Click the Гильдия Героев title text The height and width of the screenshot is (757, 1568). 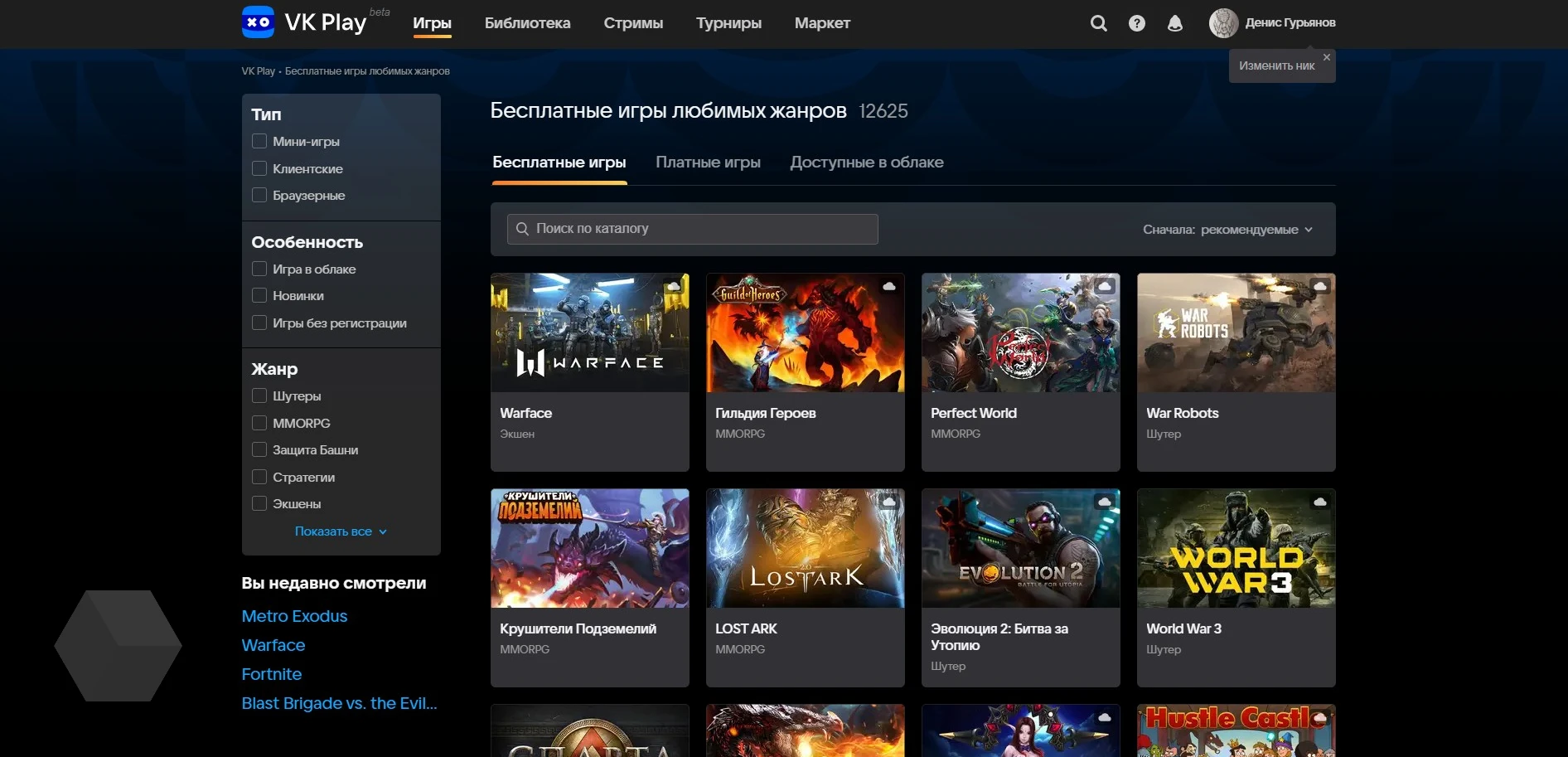765,413
